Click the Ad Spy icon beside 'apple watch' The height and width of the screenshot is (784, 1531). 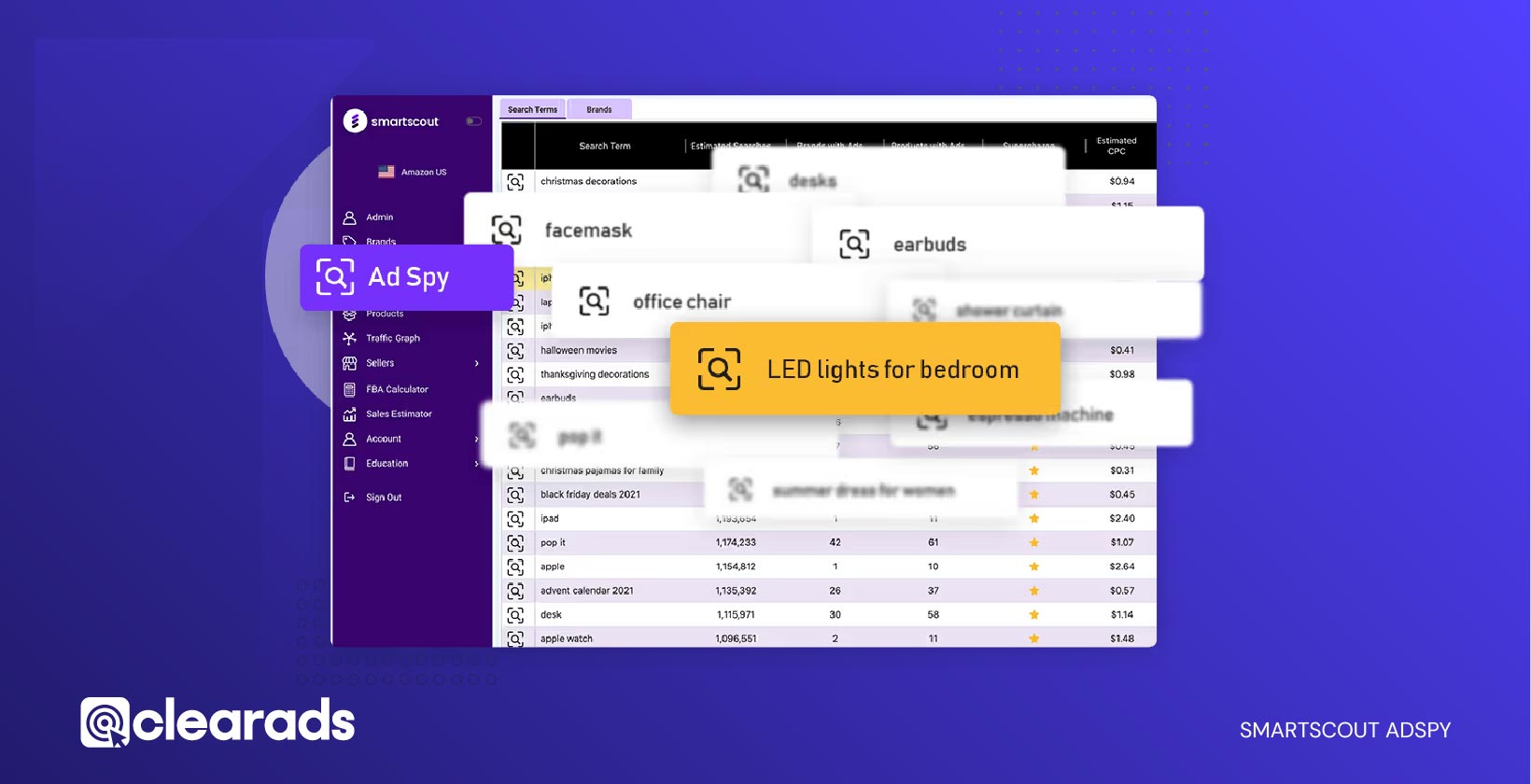[515, 639]
